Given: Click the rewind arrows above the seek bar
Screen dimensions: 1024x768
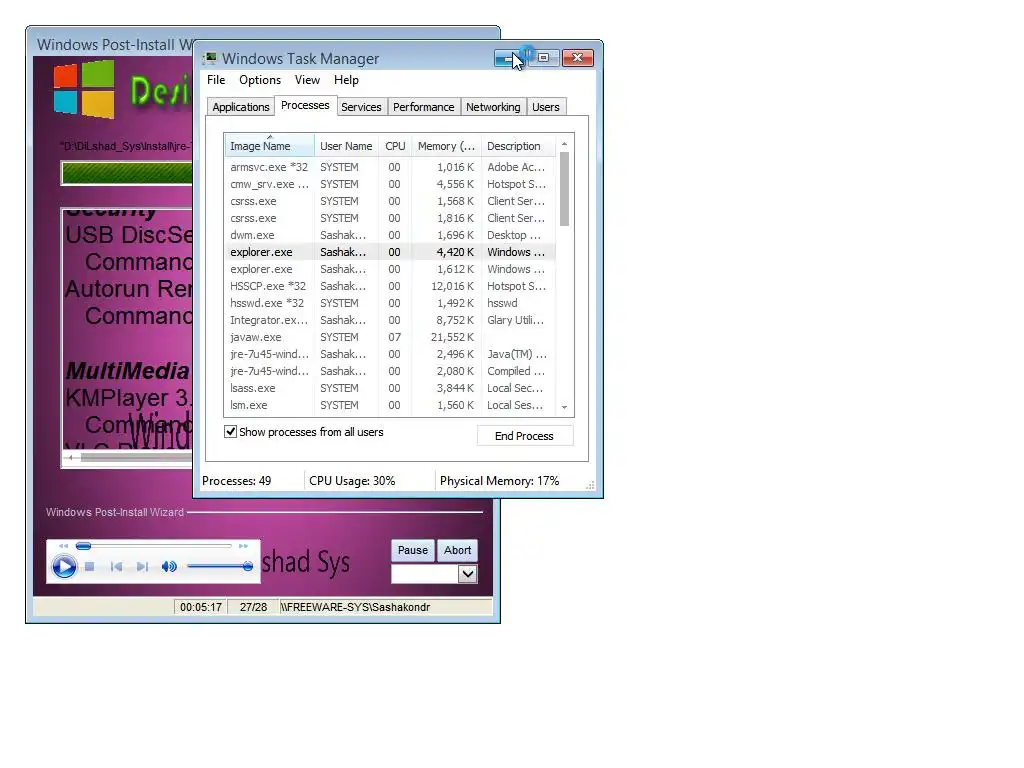Looking at the screenshot, I should coord(63,546).
